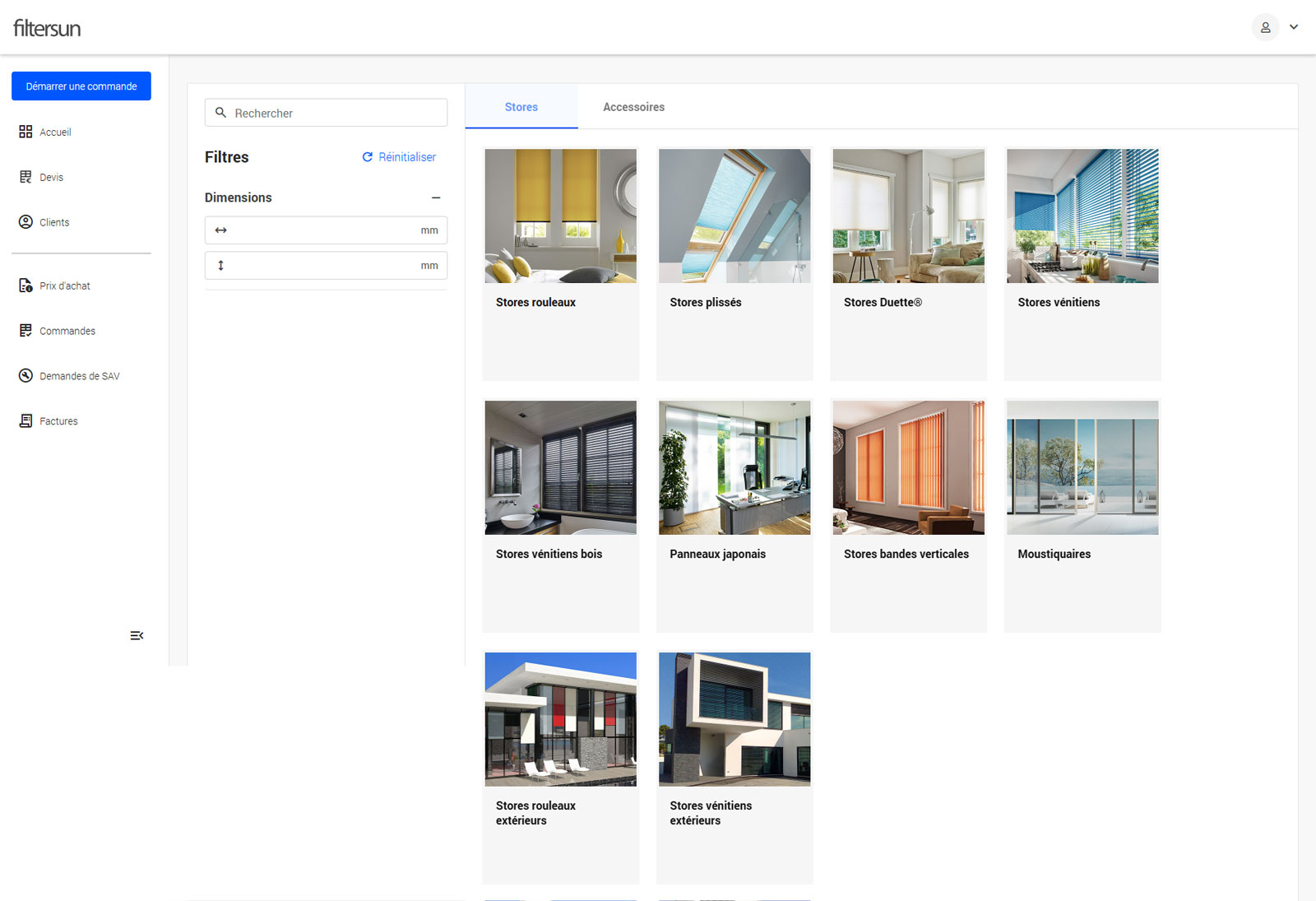This screenshot has width=1316, height=901.
Task: Click Démarrer une commande button
Action: [x=81, y=86]
